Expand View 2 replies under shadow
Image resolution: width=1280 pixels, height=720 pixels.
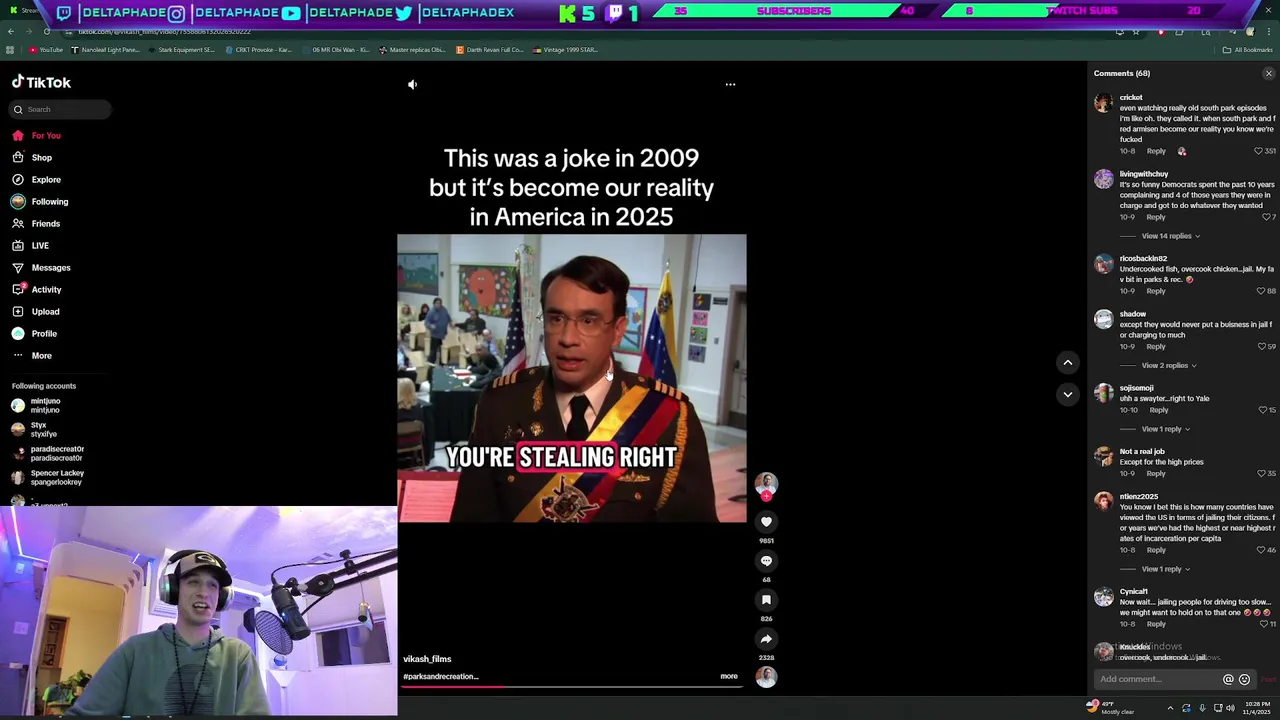[1168, 366]
